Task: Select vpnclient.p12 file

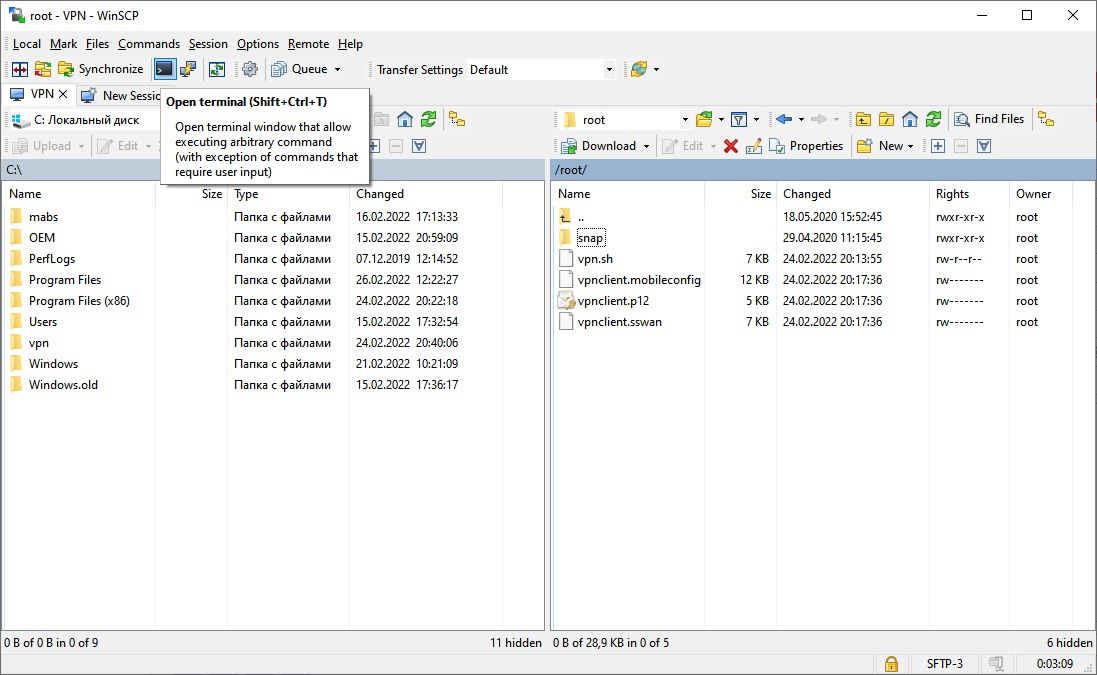Action: pyautogui.click(x=613, y=301)
